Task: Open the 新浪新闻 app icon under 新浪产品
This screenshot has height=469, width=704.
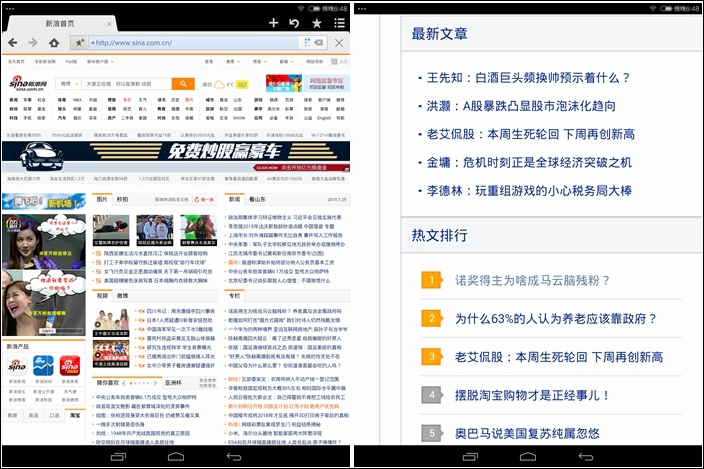Action: [17, 366]
